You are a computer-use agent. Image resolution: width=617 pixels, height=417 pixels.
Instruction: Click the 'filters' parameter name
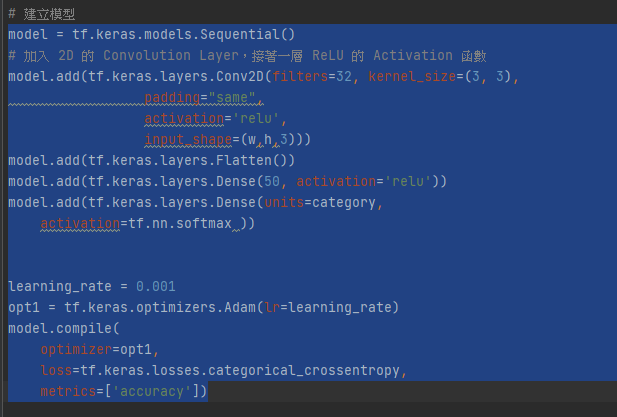coord(300,76)
